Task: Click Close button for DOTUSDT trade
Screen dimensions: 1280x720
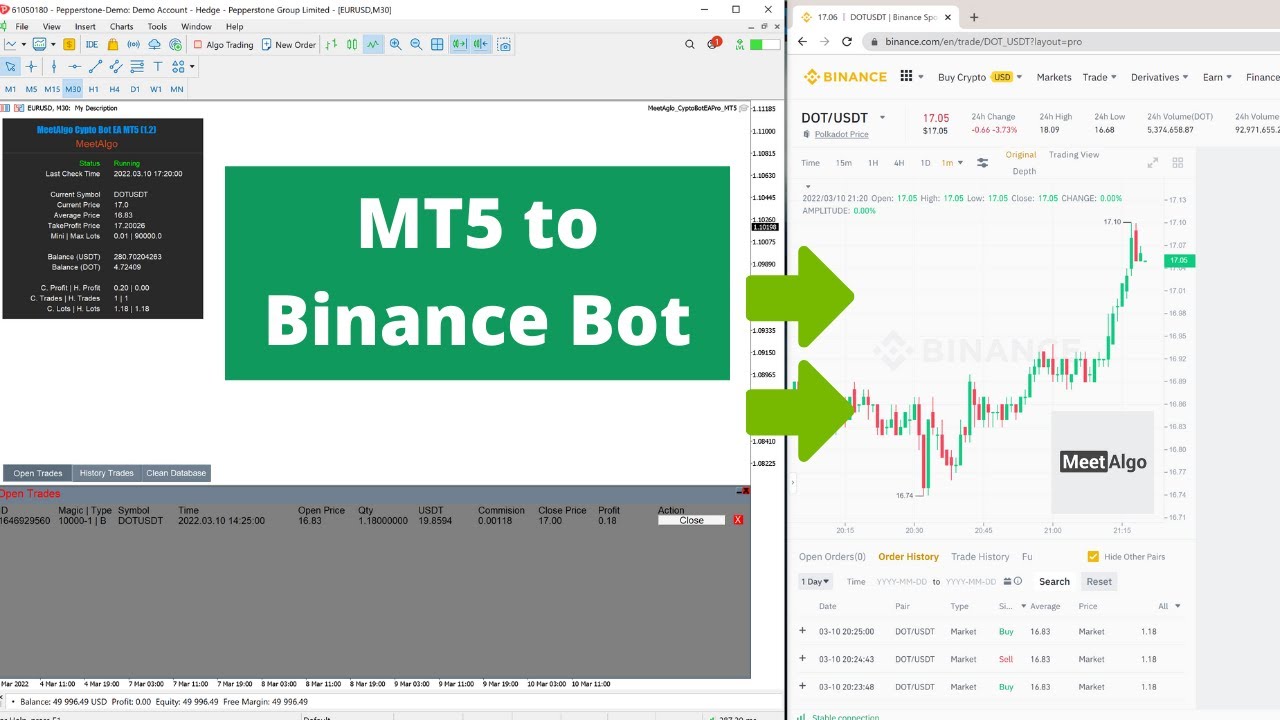Action: [691, 520]
